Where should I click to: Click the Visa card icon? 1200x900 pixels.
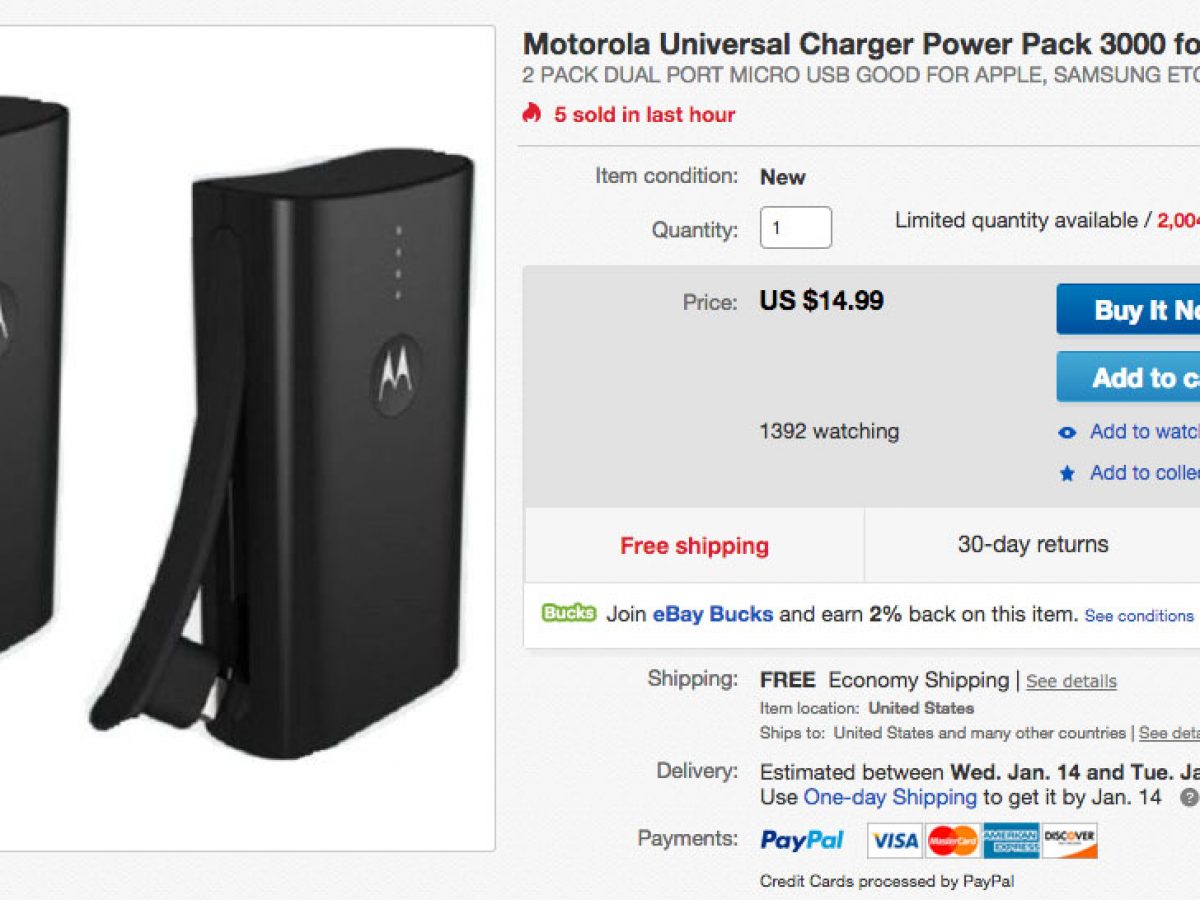click(893, 840)
